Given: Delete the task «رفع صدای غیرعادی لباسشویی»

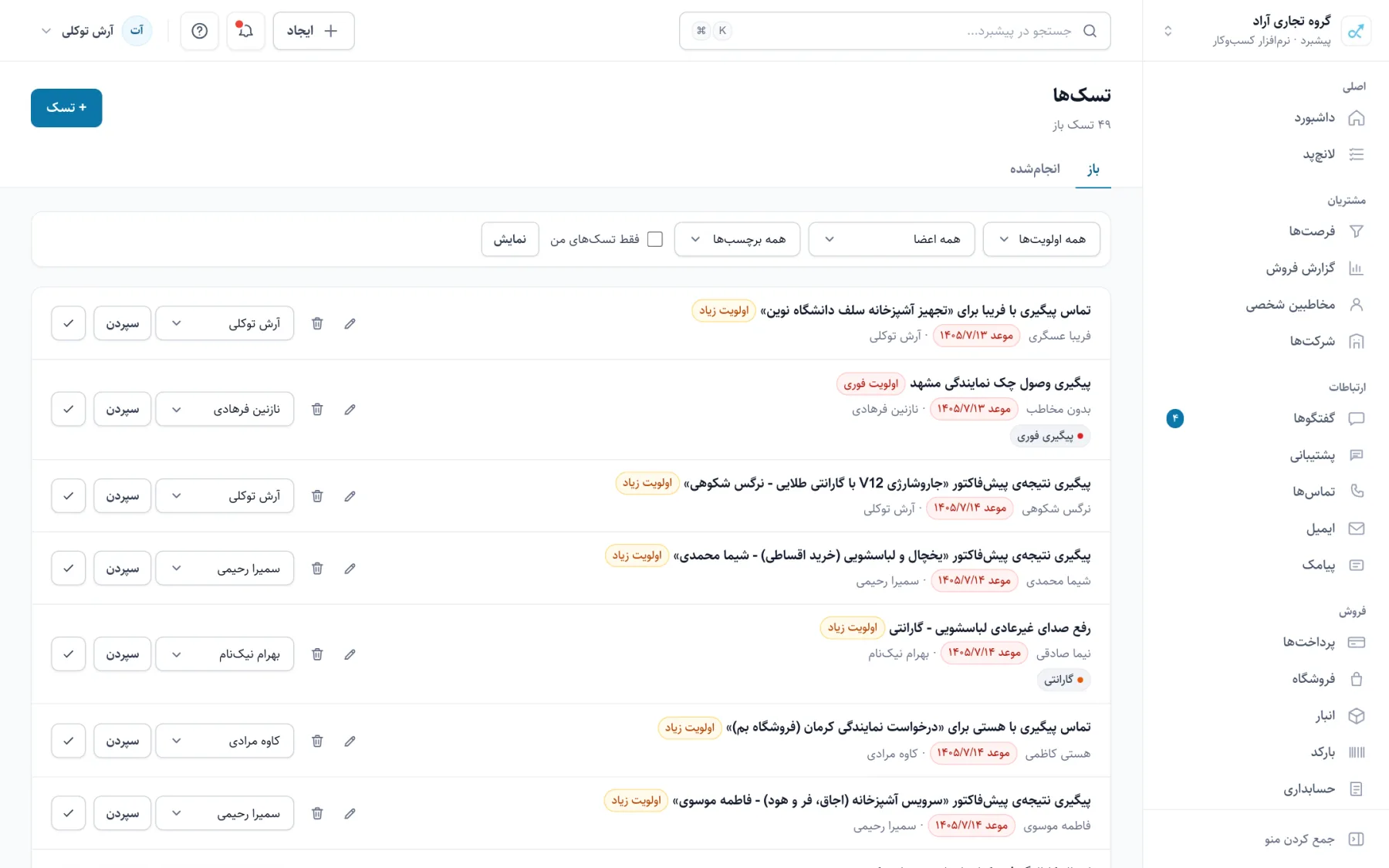Looking at the screenshot, I should tap(317, 654).
